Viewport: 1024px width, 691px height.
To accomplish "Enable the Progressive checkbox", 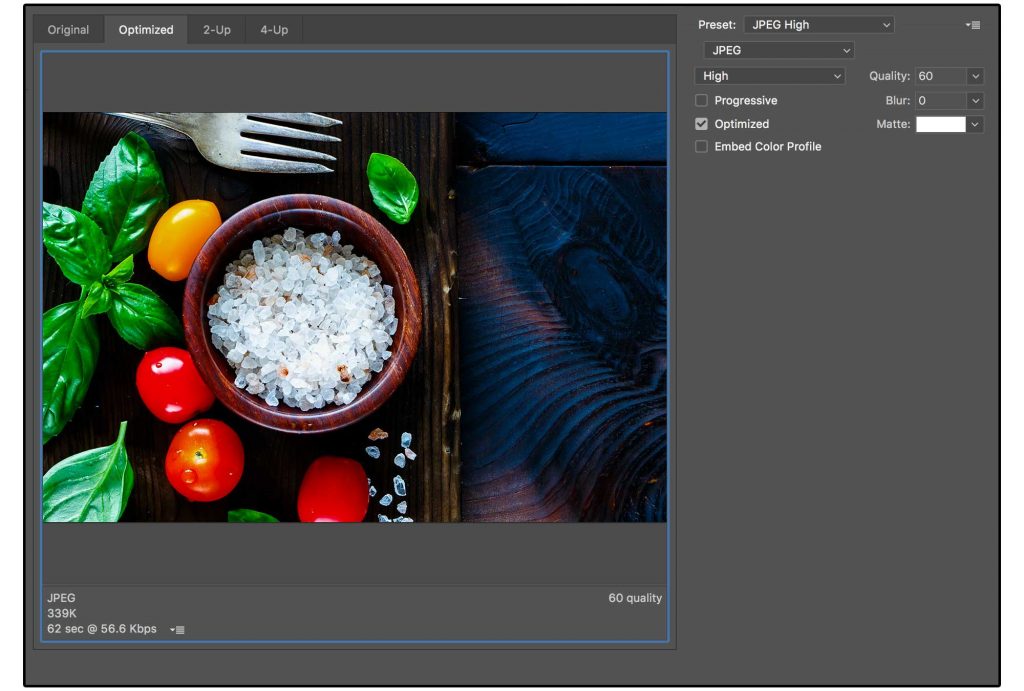I will point(701,101).
